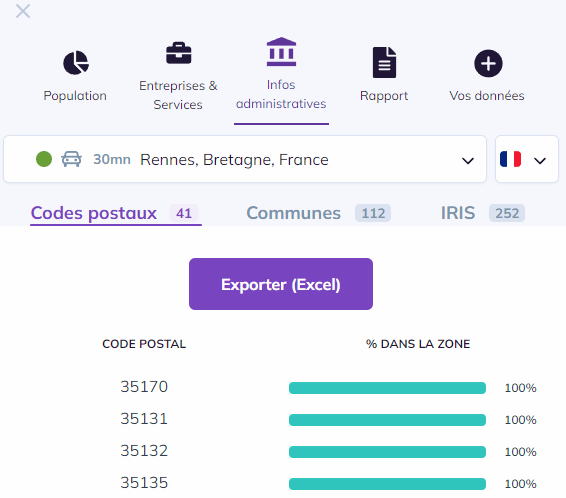Close the panel with the X icon
The height and width of the screenshot is (498, 566).
click(23, 11)
